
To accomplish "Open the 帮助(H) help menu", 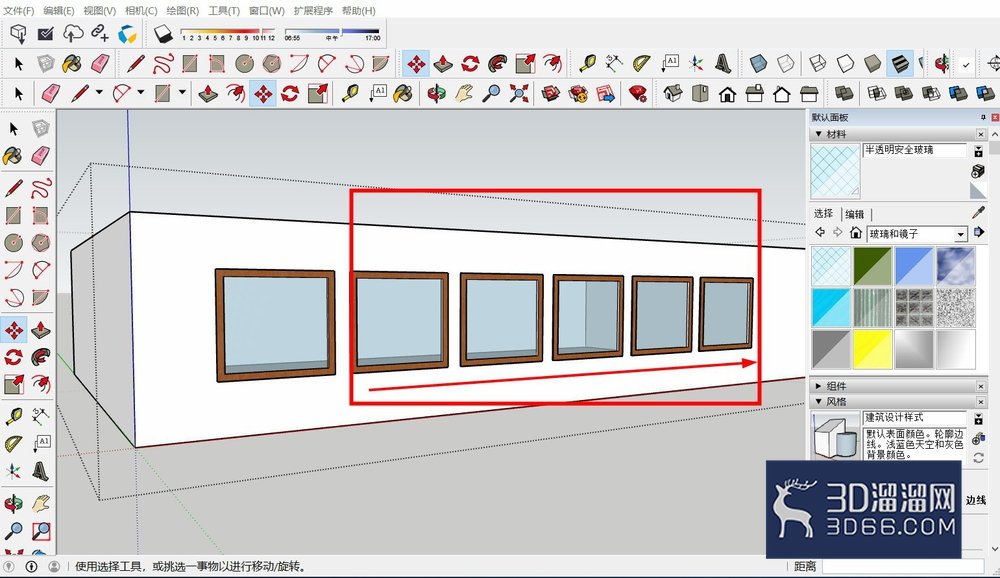I will point(358,11).
